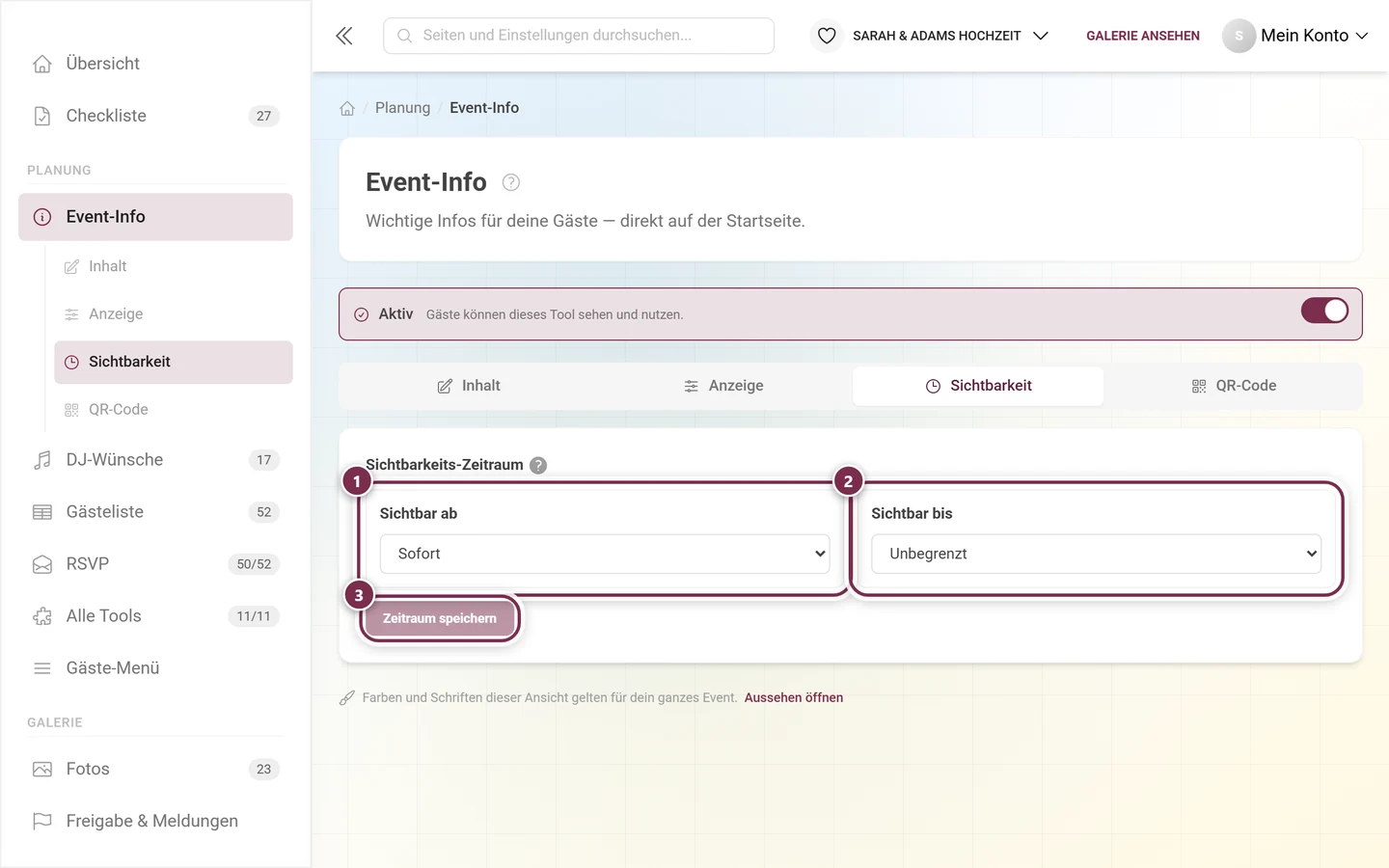
Task: Open Fotos gallery item in sidebar
Action: 155,769
